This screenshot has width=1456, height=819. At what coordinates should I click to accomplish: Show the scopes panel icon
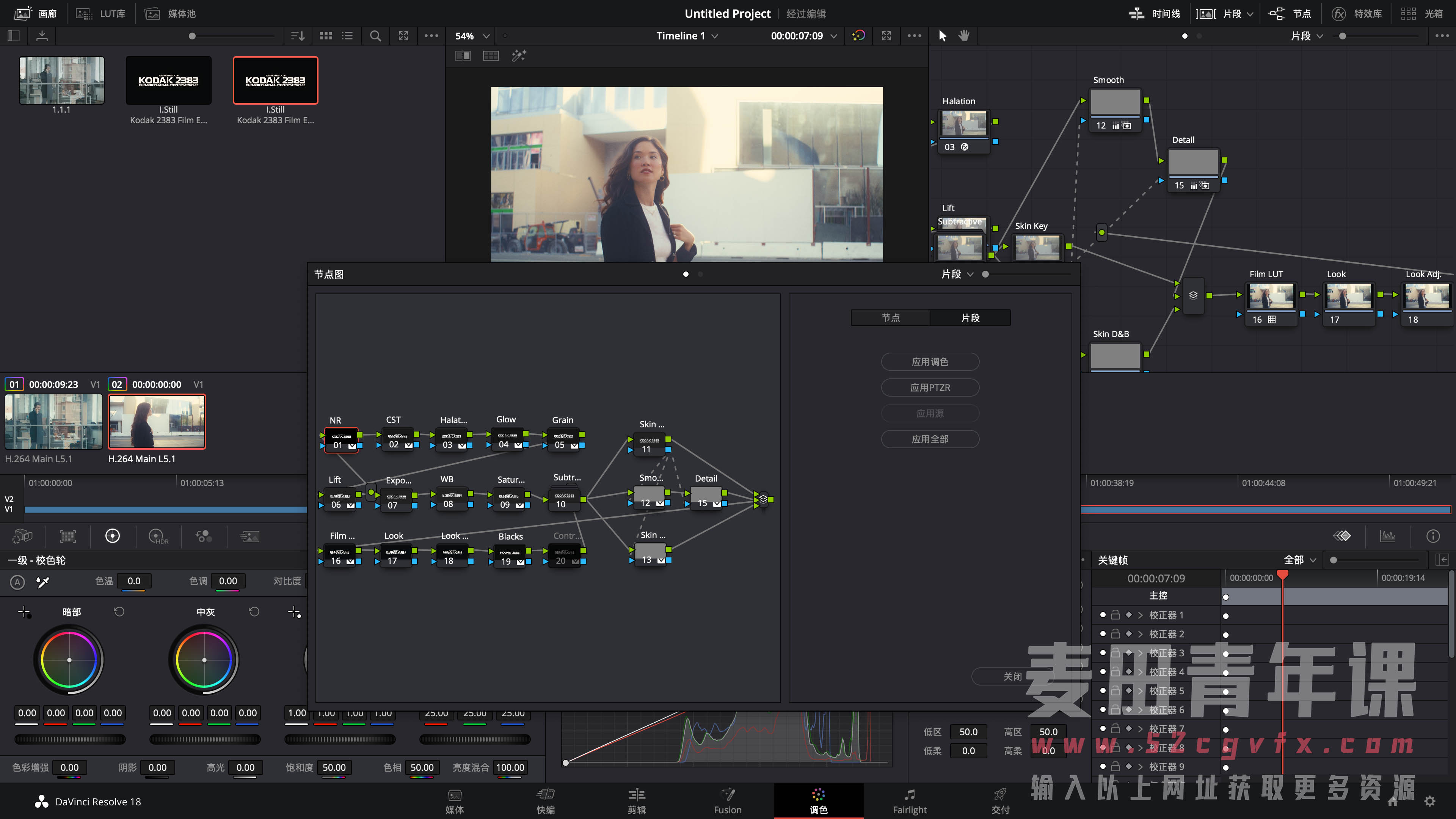click(x=1388, y=536)
